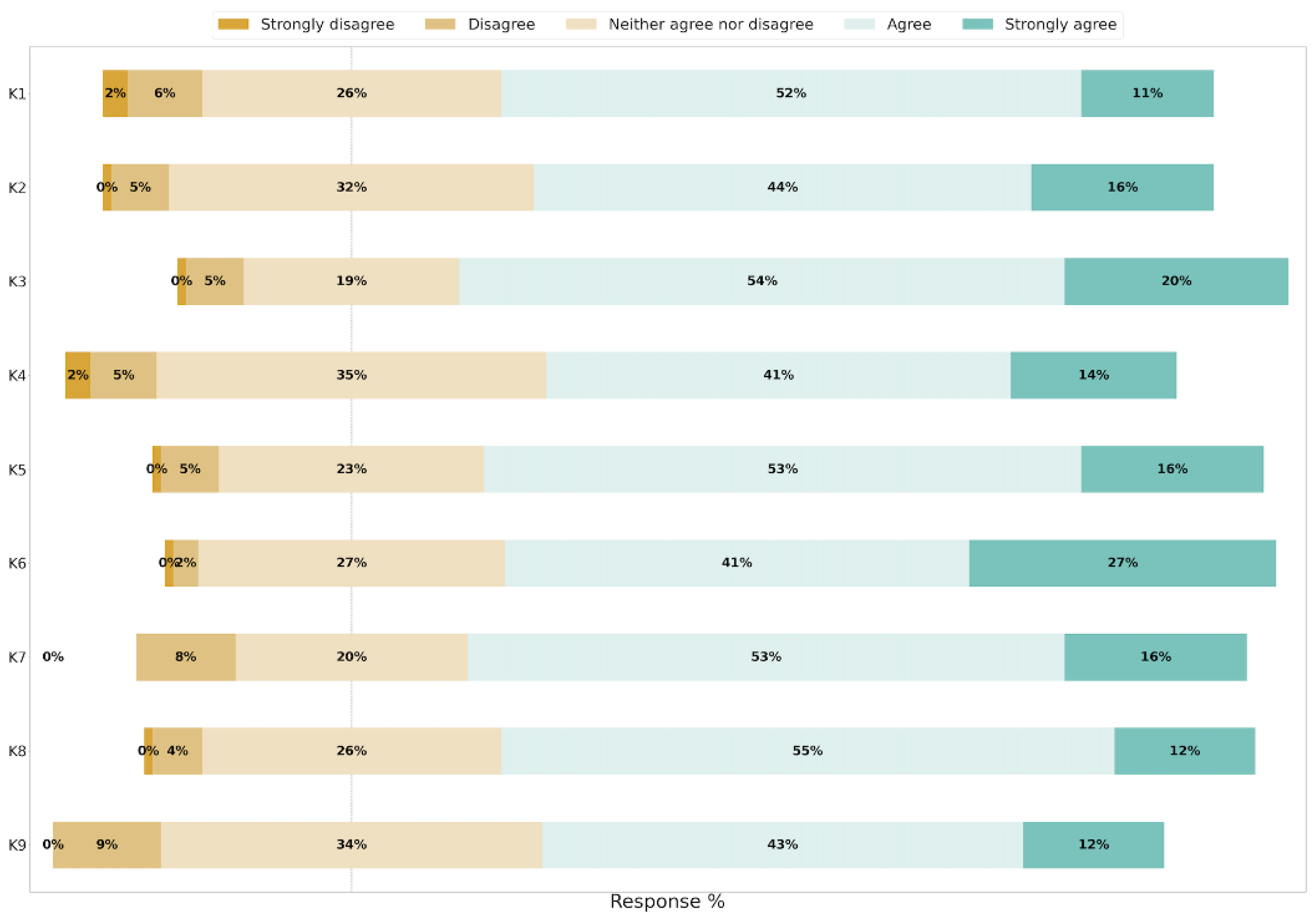1316x918 pixels.
Task: Click K3's 20% Strongly agree segment
Action: point(1176,281)
